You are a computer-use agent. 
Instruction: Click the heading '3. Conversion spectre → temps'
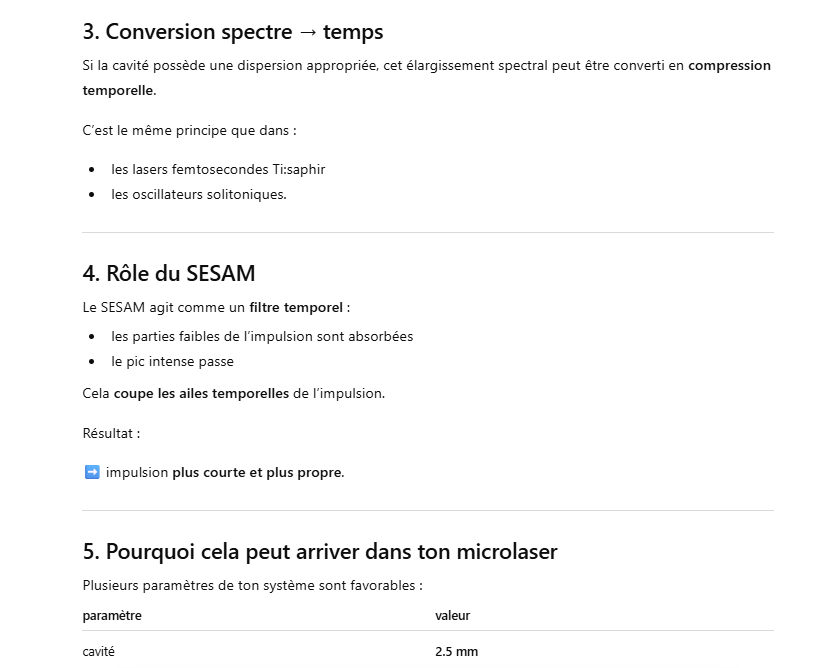pos(232,32)
